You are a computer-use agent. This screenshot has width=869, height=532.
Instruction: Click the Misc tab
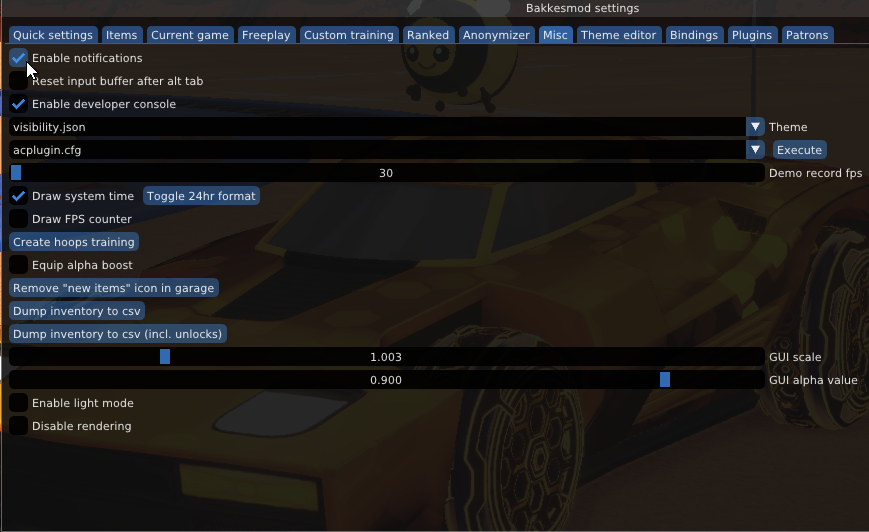tap(555, 35)
